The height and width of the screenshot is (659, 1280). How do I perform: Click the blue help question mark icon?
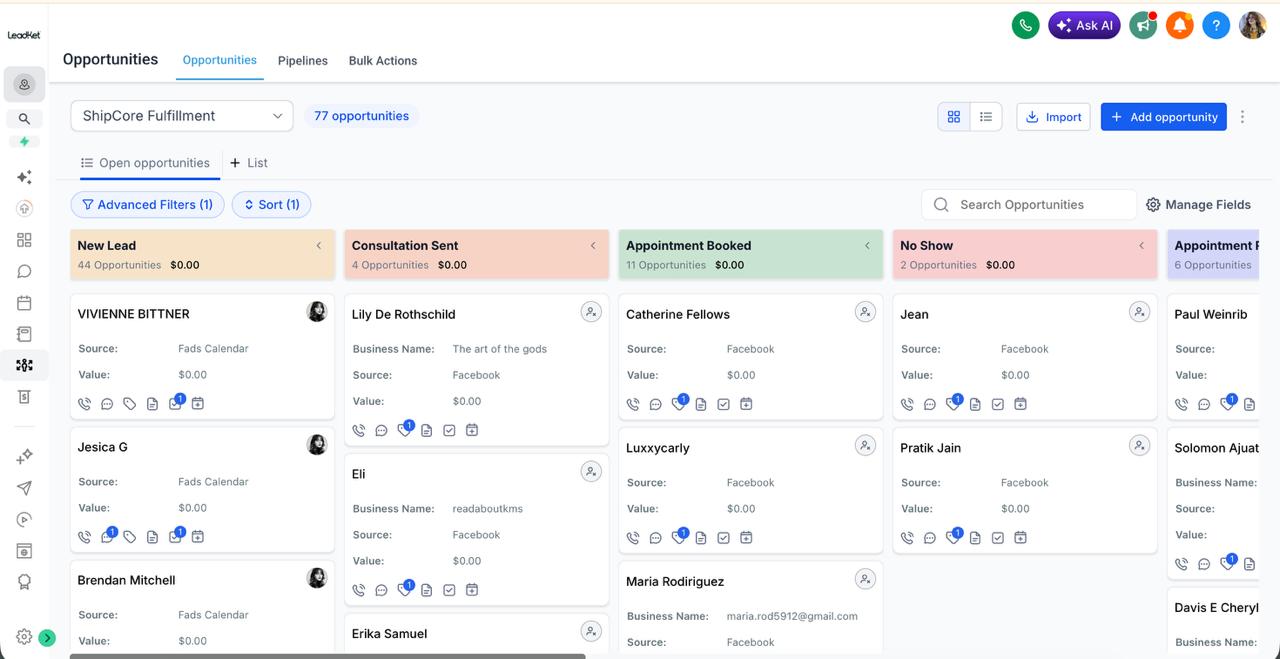pos(1215,26)
